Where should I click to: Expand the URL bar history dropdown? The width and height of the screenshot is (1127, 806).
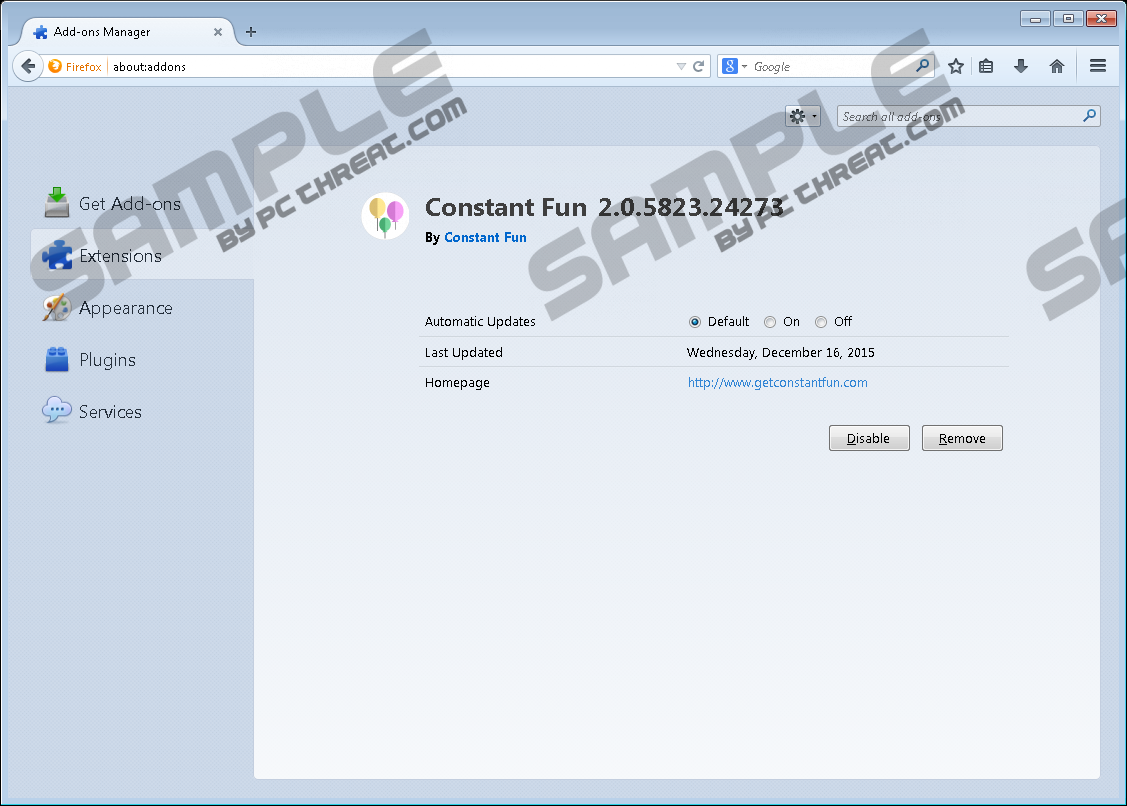[681, 66]
